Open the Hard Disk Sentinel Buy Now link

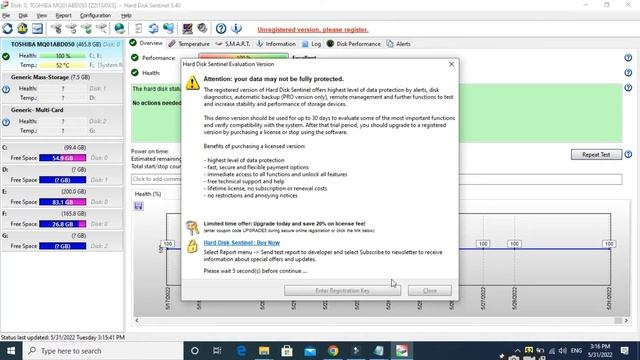point(242,242)
